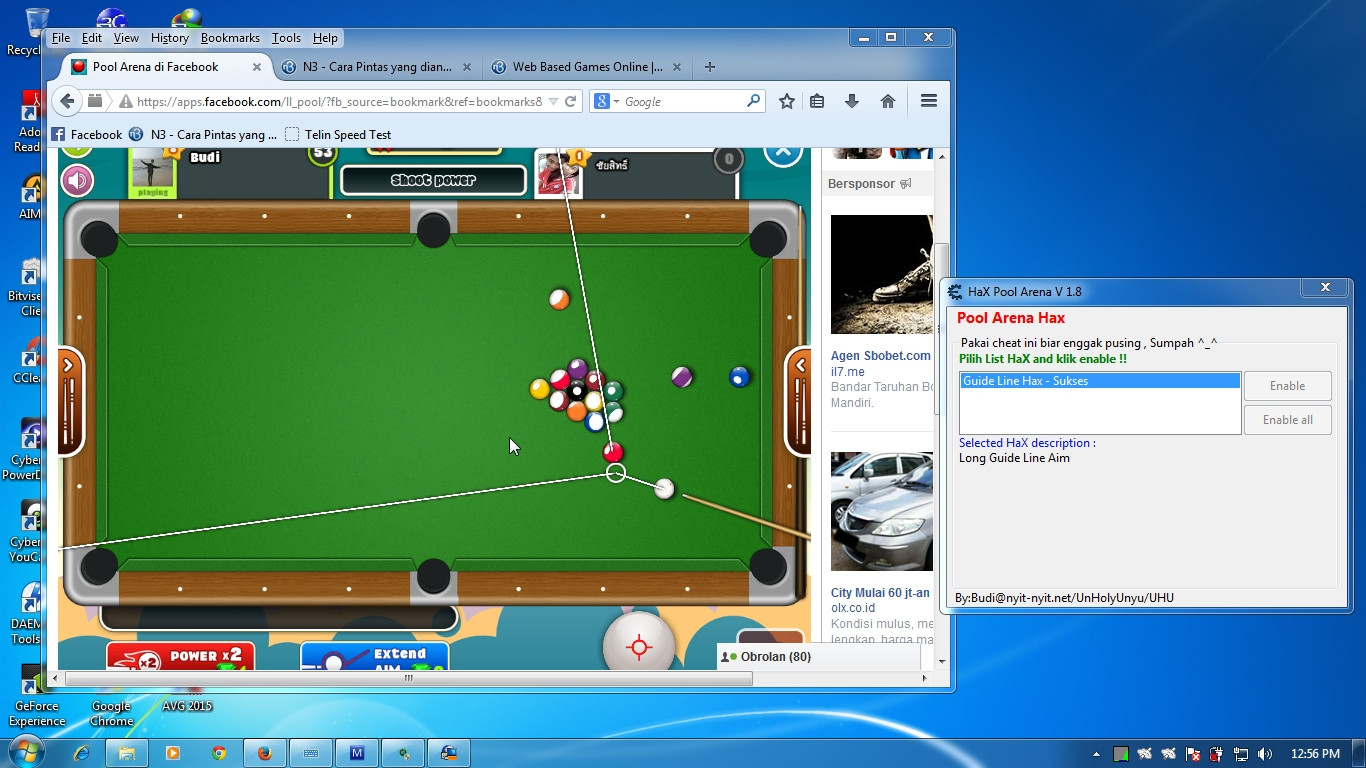Open Windows Explorer taskbar icon
The width and height of the screenshot is (1366, 768).
tap(127, 753)
